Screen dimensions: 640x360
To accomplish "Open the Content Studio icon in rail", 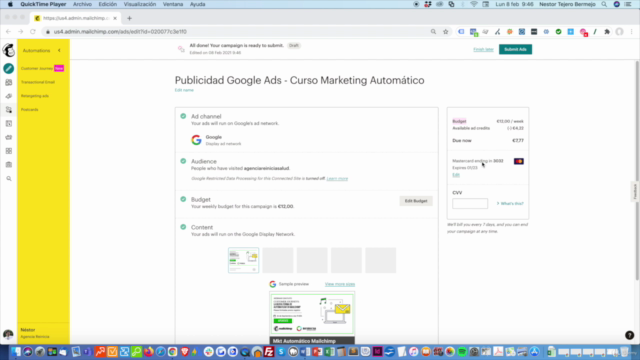I will pyautogui.click(x=9, y=137).
